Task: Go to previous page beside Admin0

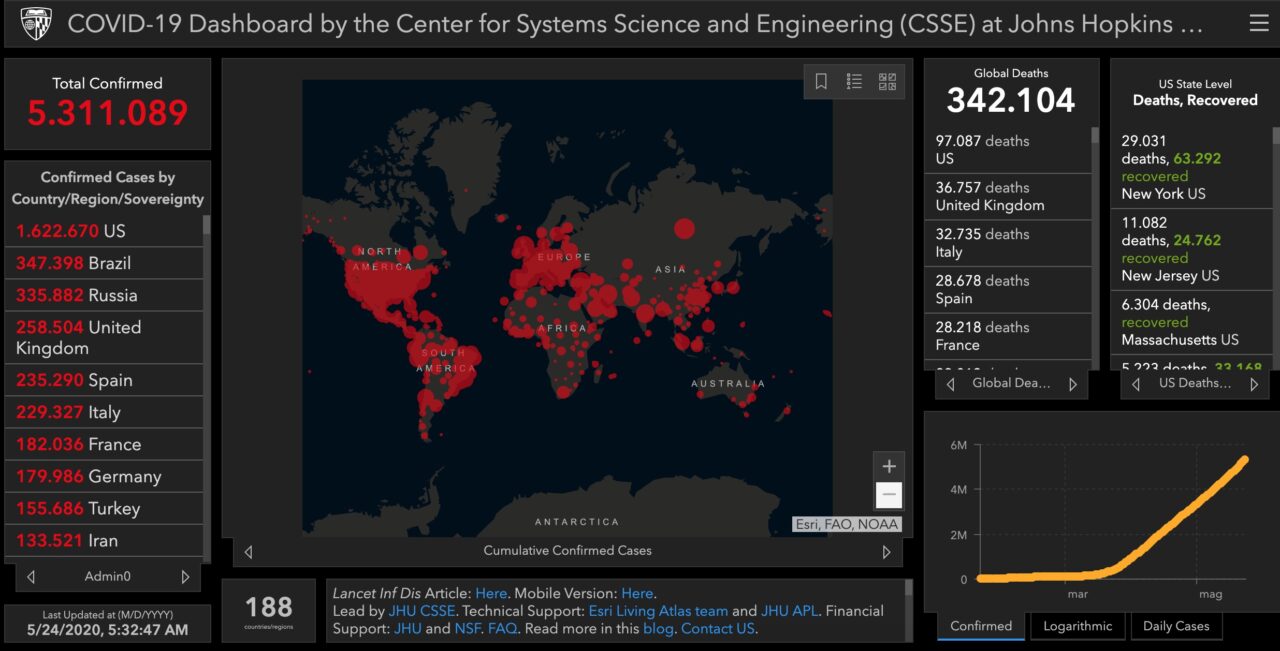Action: click(x=31, y=577)
